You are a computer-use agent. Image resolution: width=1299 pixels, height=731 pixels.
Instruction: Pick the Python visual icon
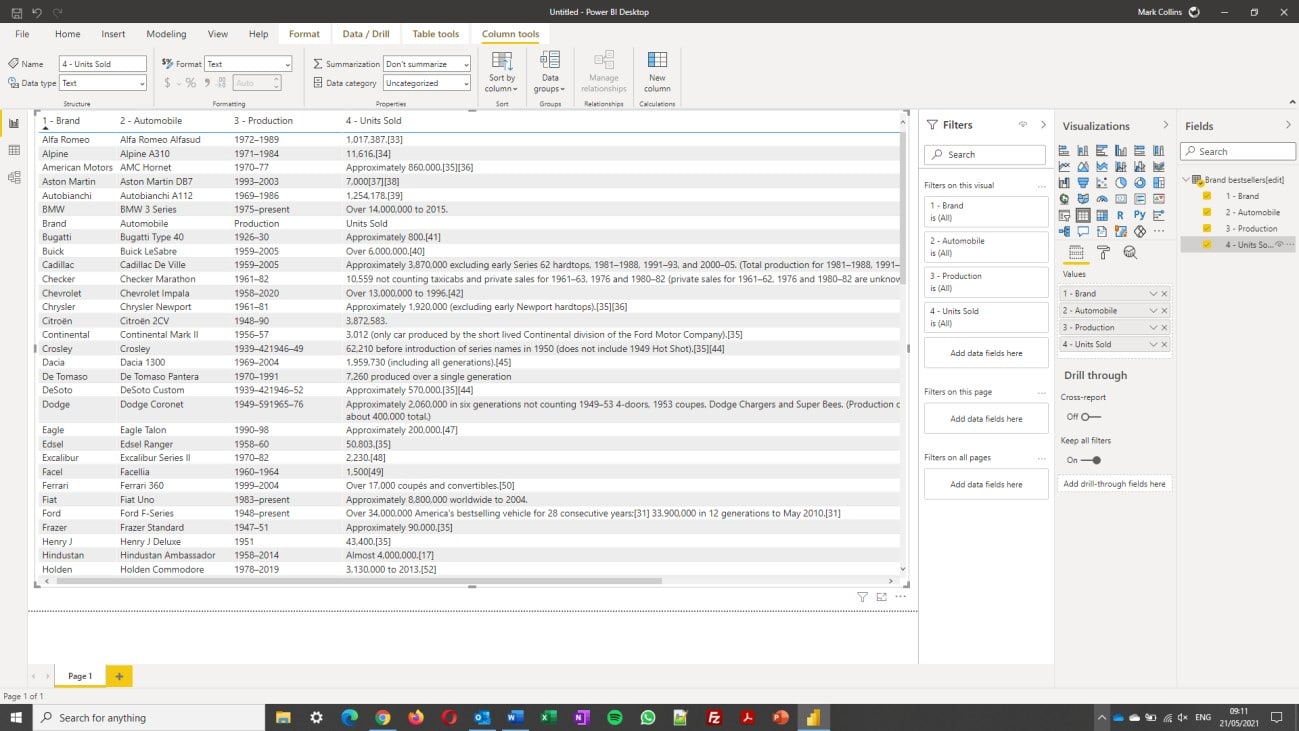(x=1140, y=215)
